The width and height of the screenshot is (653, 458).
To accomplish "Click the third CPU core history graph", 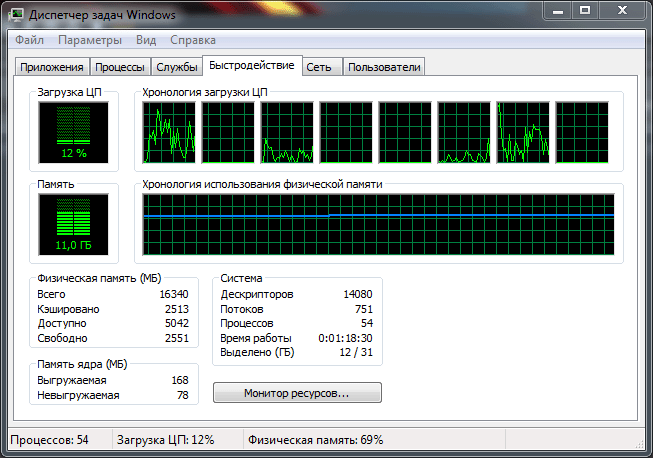I will (x=287, y=133).
